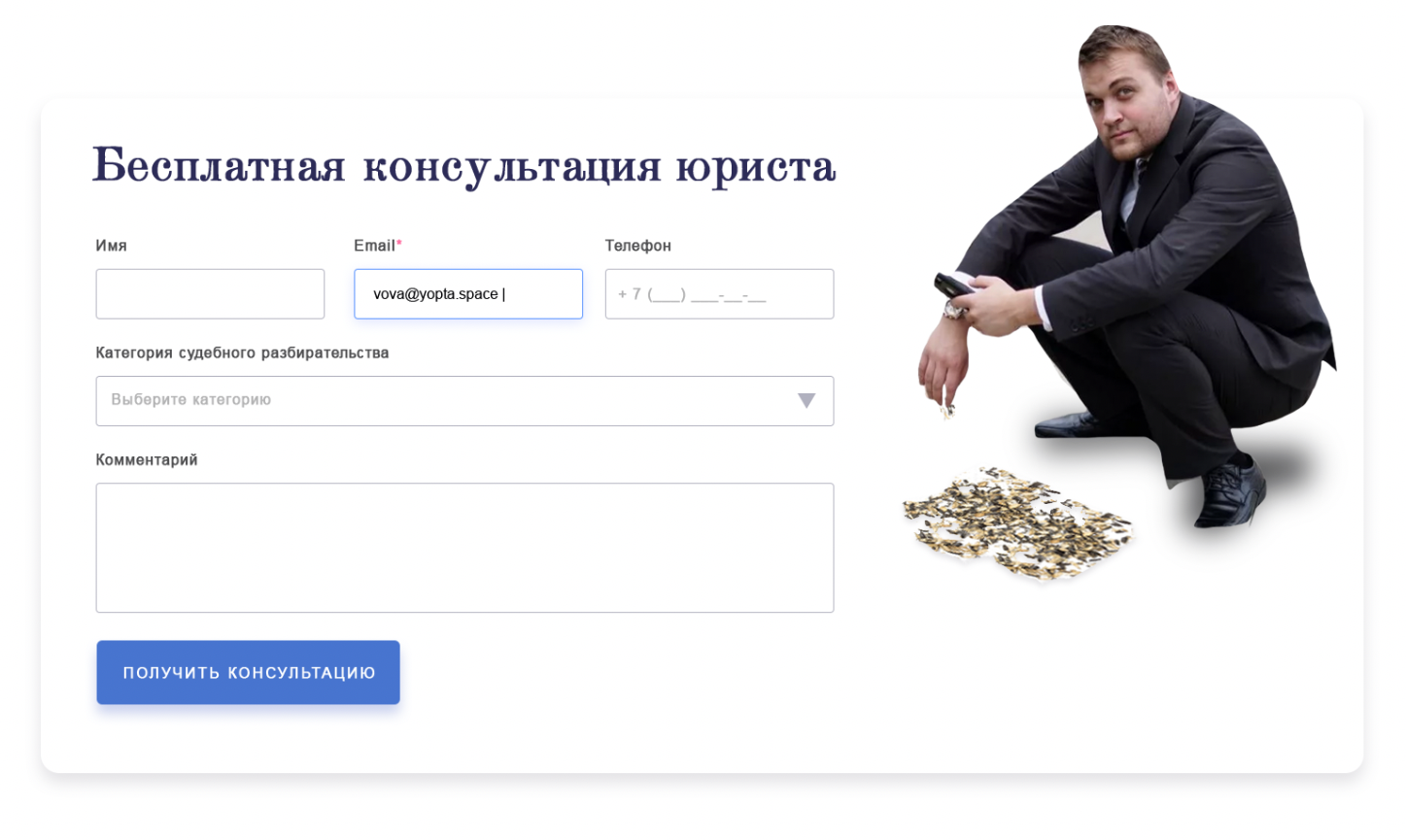Click the dropdown triangle arrow icon

pos(806,400)
